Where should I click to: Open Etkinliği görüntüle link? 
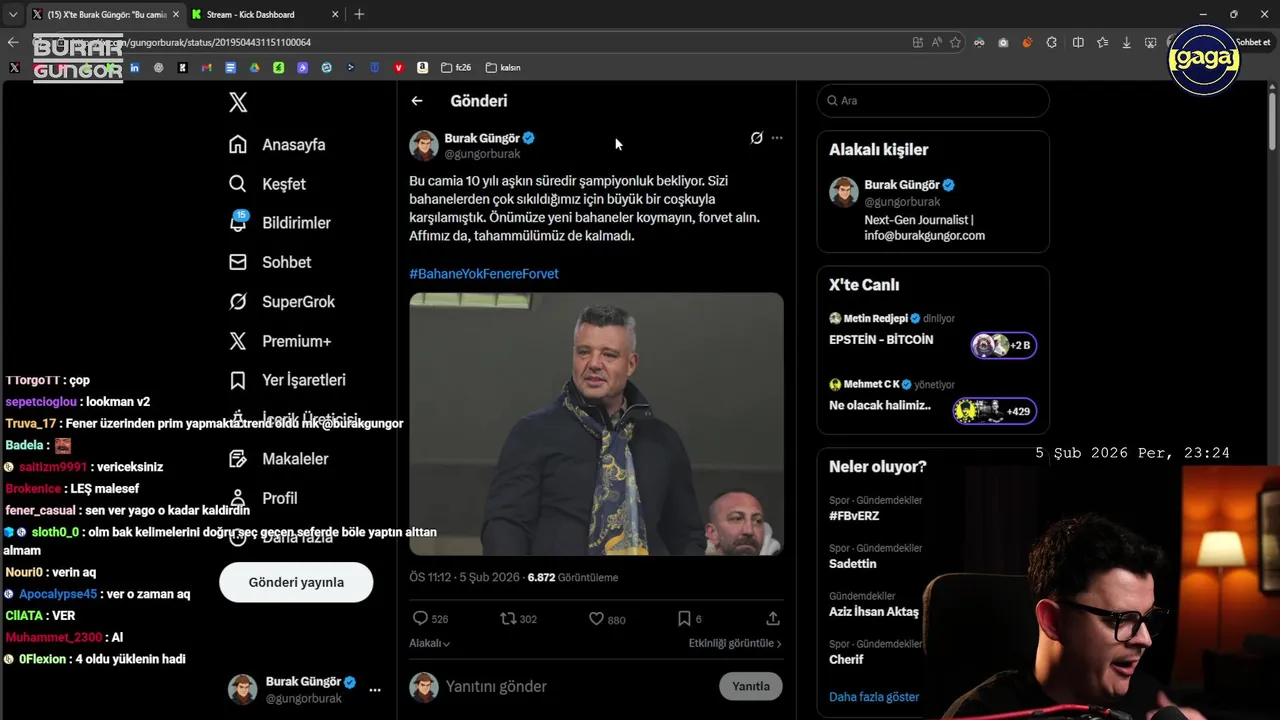click(735, 643)
